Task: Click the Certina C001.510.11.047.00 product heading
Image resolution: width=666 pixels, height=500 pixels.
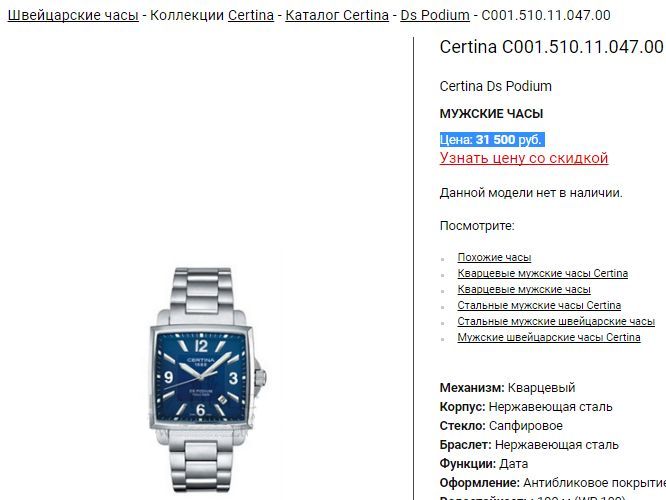Action: coord(551,47)
